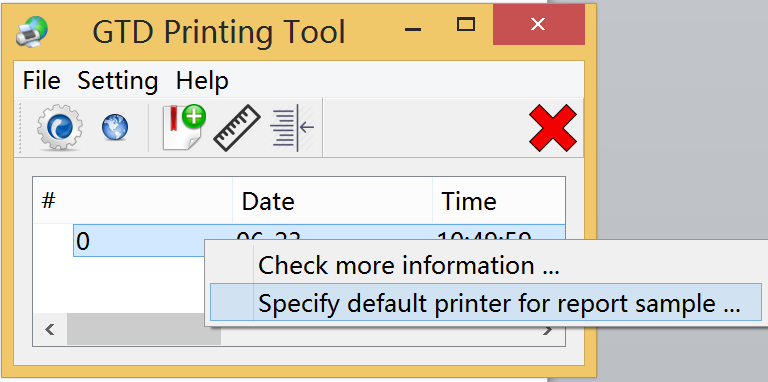
Task: Maximize the GTD Printing Tool window
Action: [x=466, y=24]
